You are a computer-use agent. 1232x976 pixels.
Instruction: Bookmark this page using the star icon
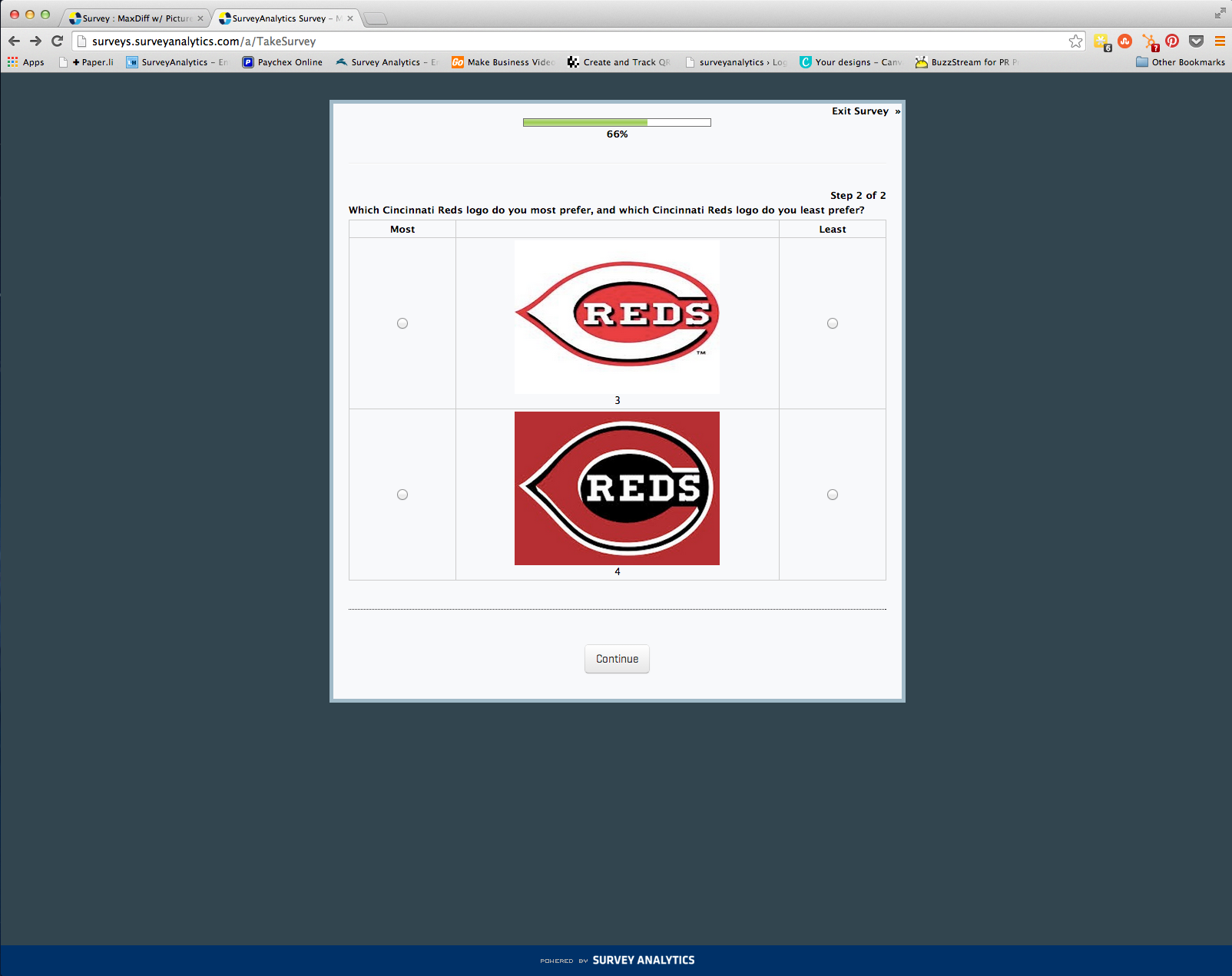pos(1075,41)
